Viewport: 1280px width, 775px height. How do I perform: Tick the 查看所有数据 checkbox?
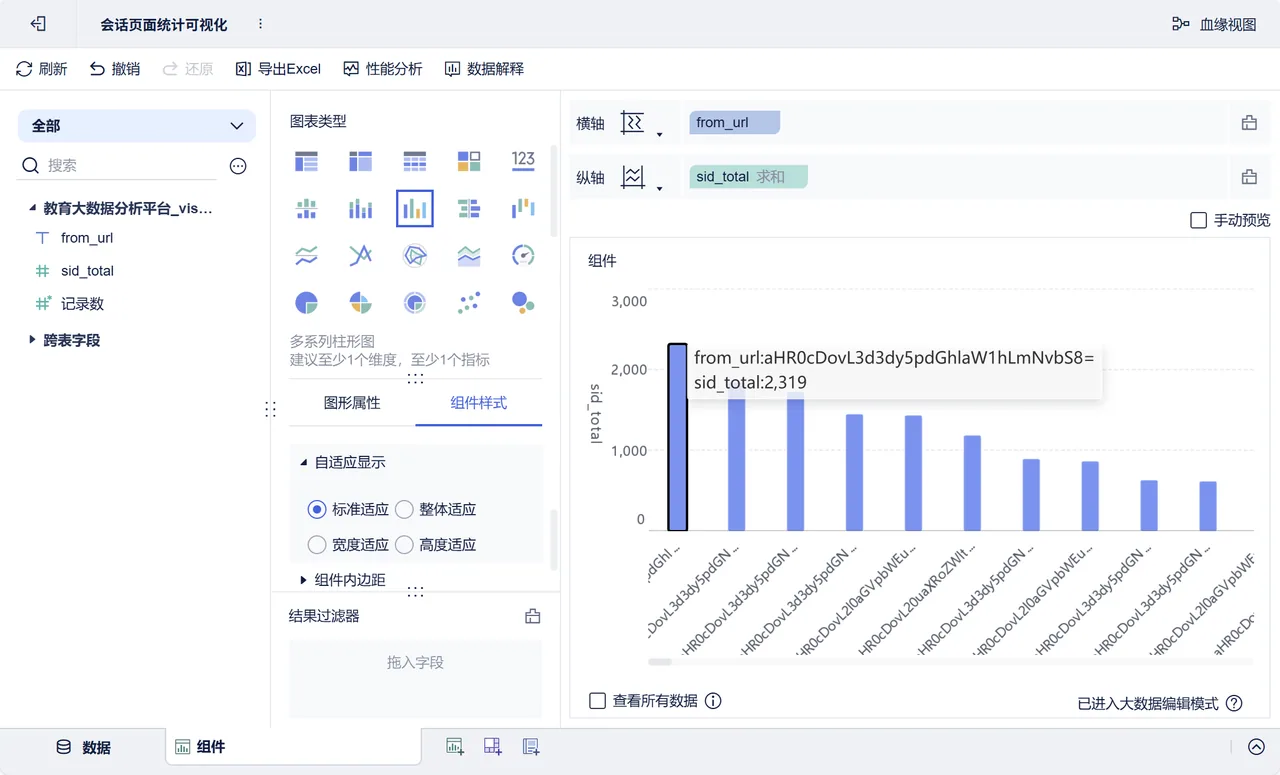(597, 701)
